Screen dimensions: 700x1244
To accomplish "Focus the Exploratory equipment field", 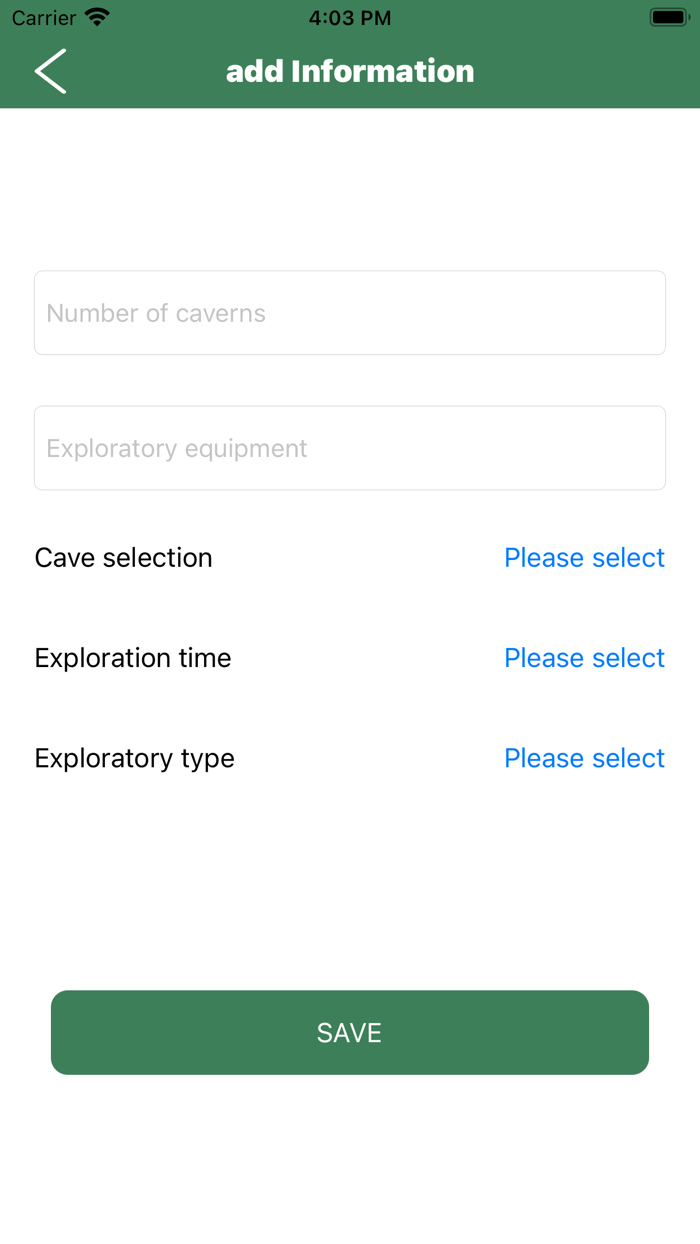I will point(350,448).
